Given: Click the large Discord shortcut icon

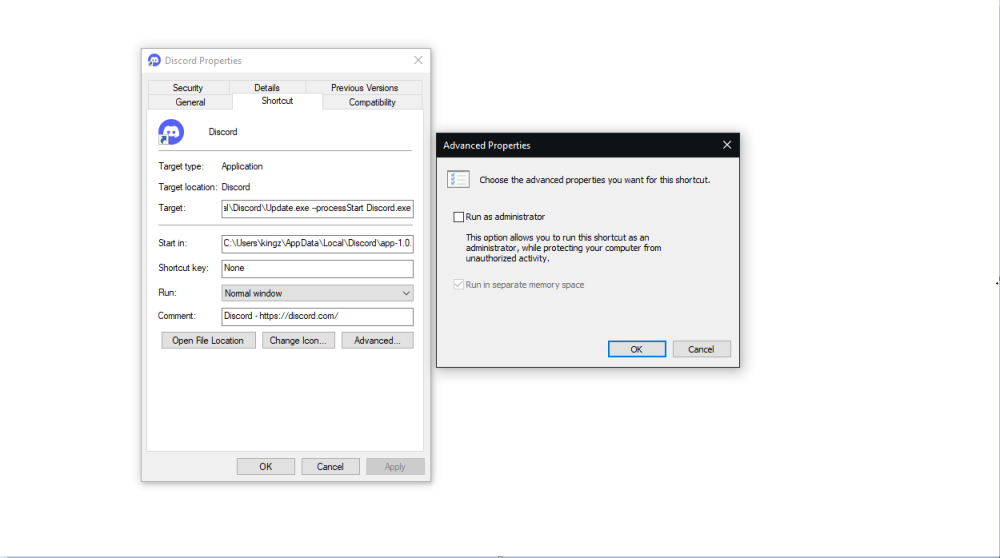Looking at the screenshot, I should (171, 132).
